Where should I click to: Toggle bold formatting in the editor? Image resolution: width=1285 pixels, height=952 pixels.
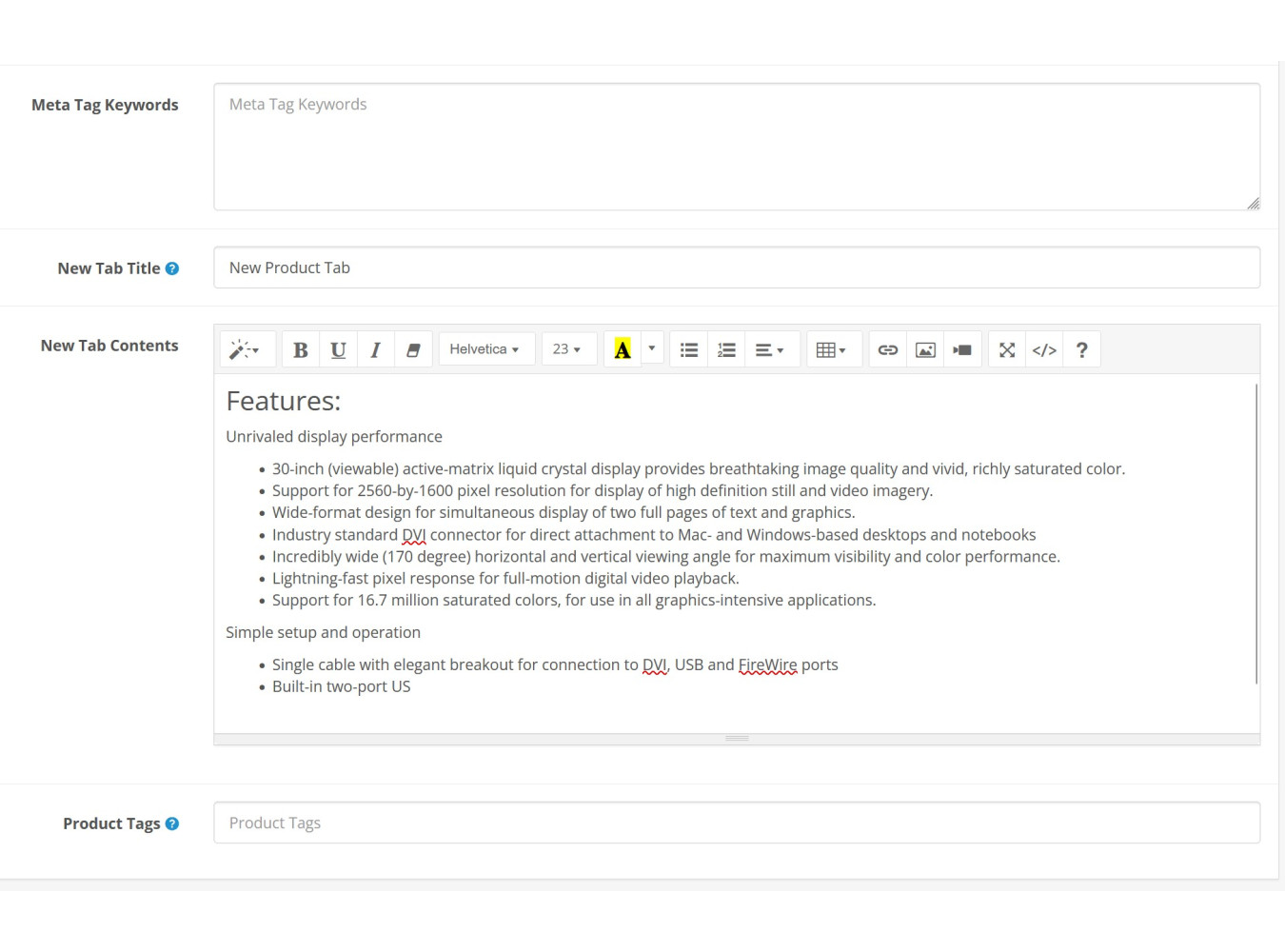[301, 349]
